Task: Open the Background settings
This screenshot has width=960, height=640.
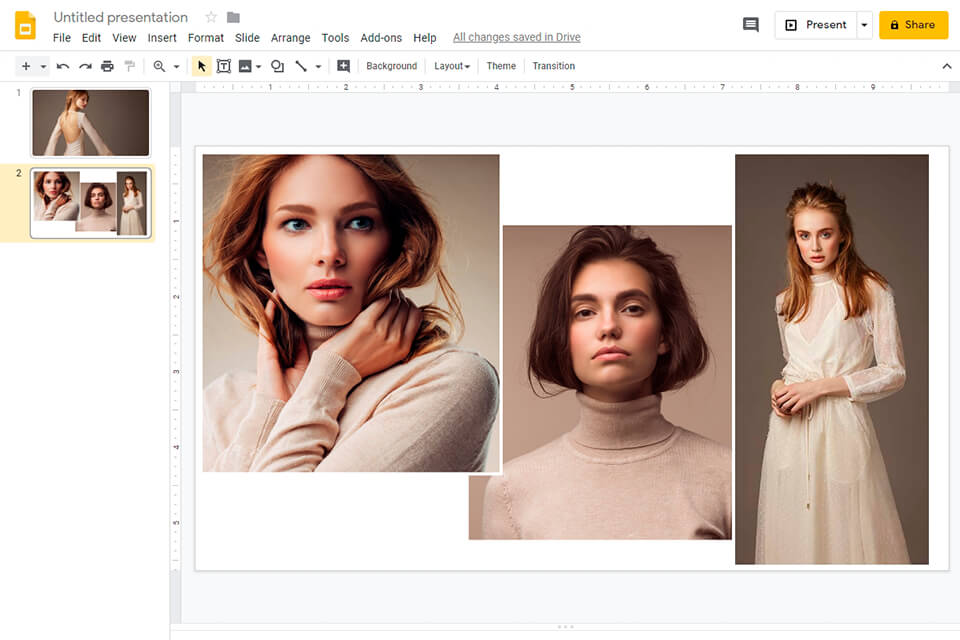Action: click(391, 66)
